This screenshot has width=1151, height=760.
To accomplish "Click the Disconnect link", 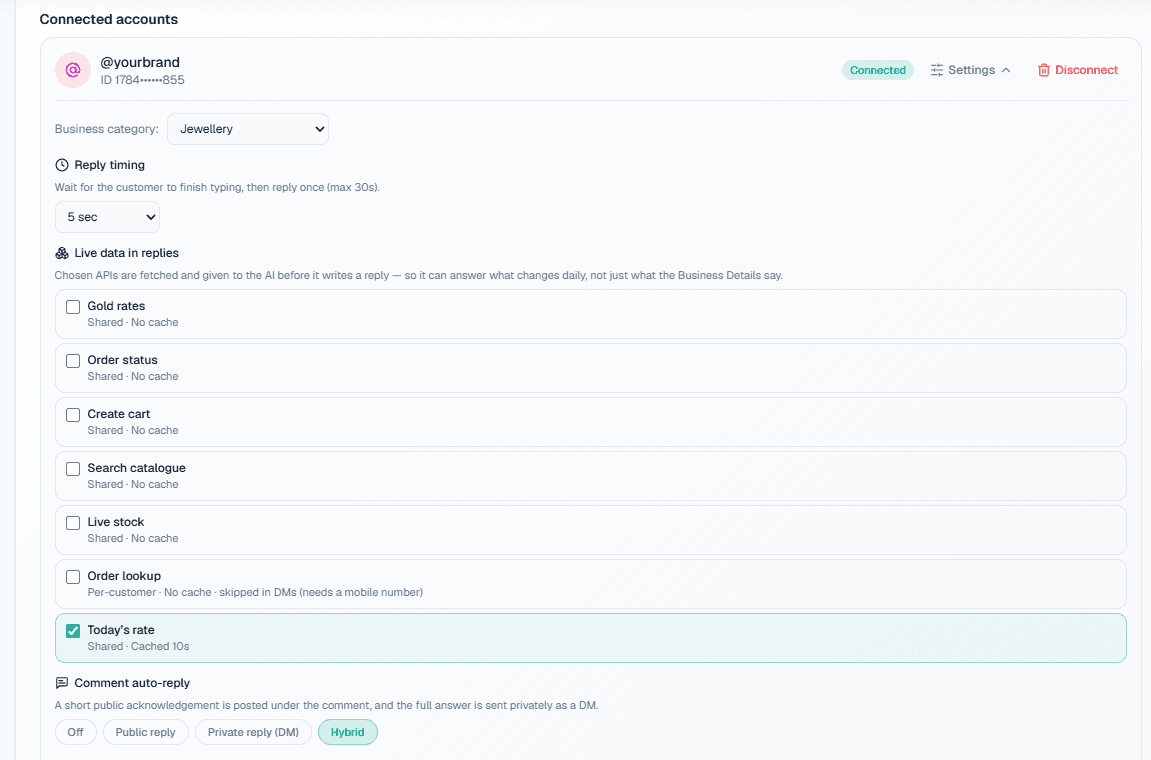I will 1086,70.
